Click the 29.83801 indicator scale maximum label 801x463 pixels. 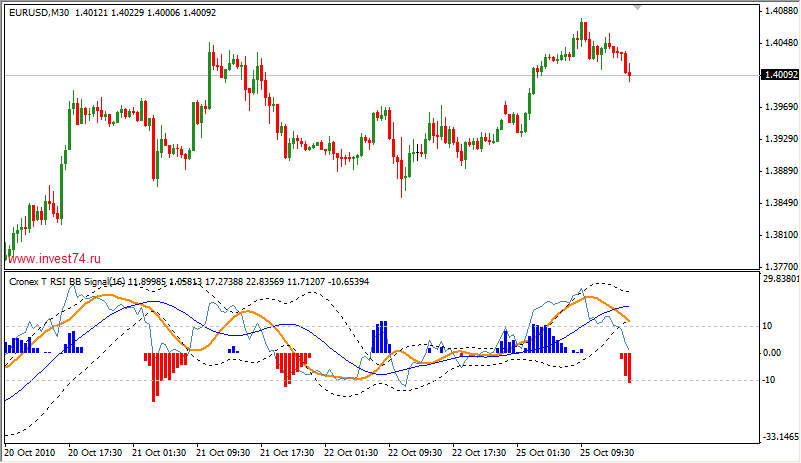pyautogui.click(x=780, y=280)
